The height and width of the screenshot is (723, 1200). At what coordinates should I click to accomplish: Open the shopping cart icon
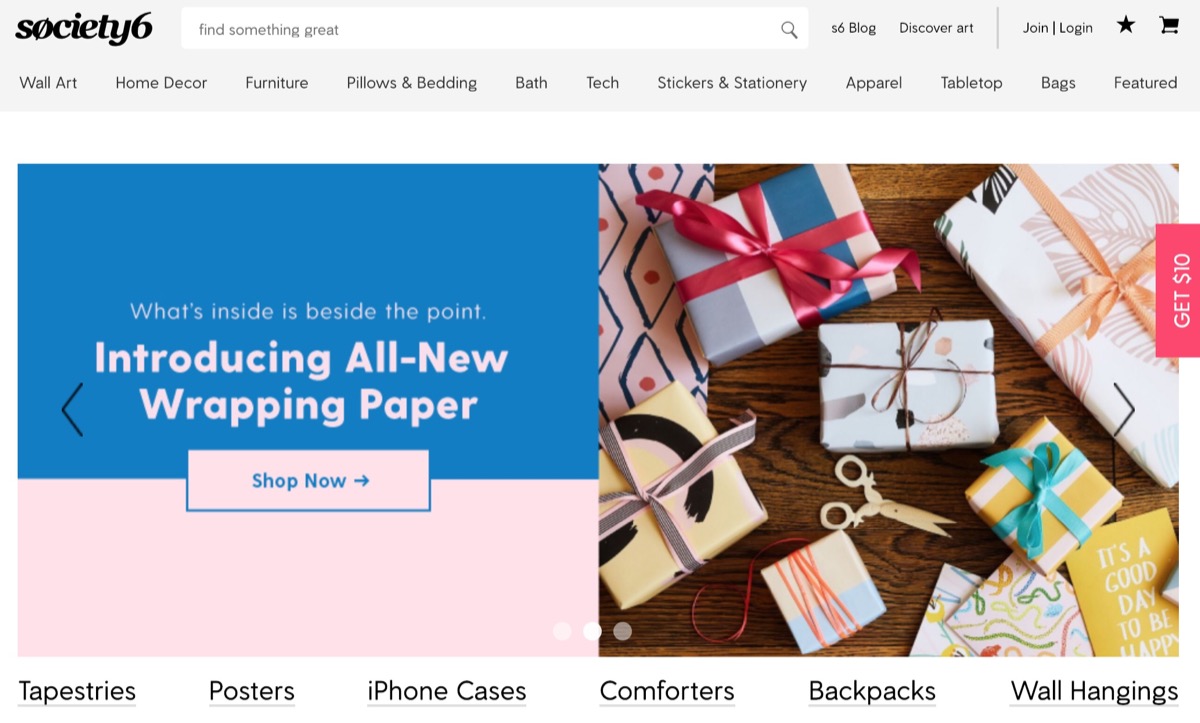click(1168, 25)
